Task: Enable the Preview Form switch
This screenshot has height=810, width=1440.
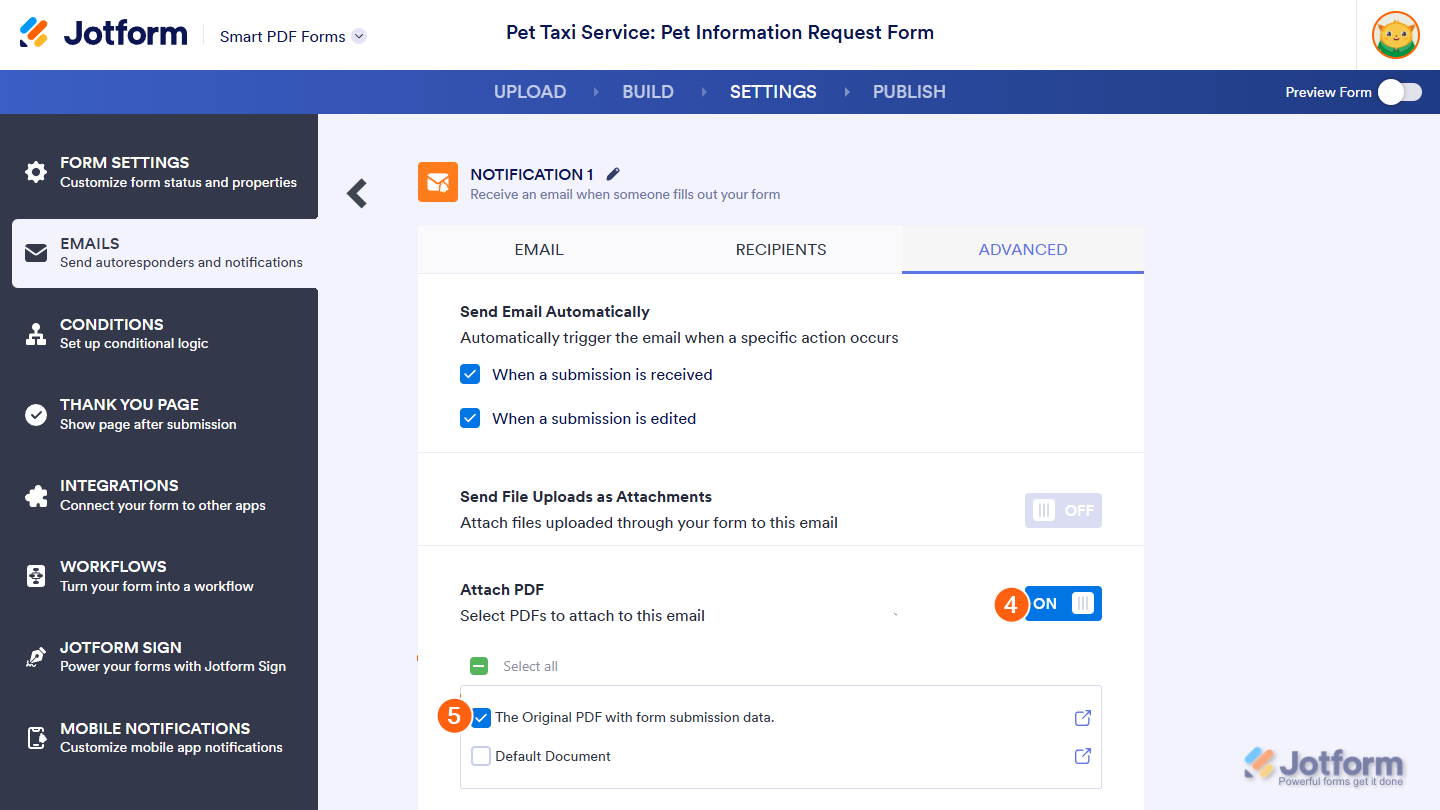Action: [1399, 91]
